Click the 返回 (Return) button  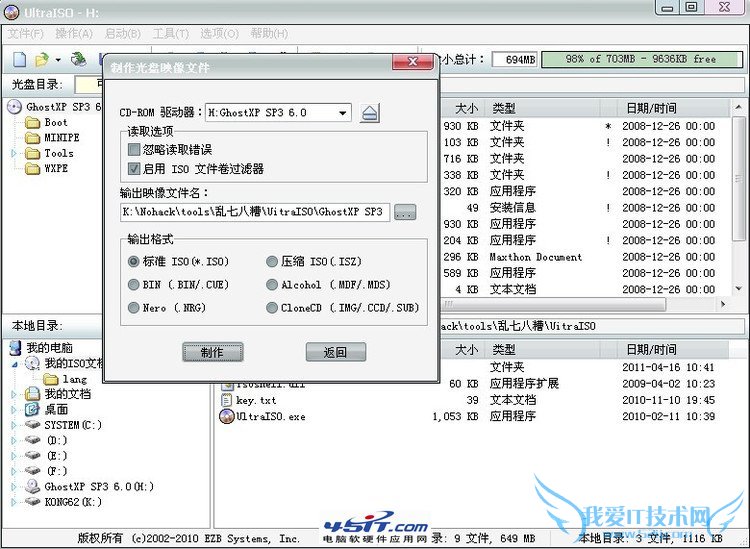[x=336, y=352]
